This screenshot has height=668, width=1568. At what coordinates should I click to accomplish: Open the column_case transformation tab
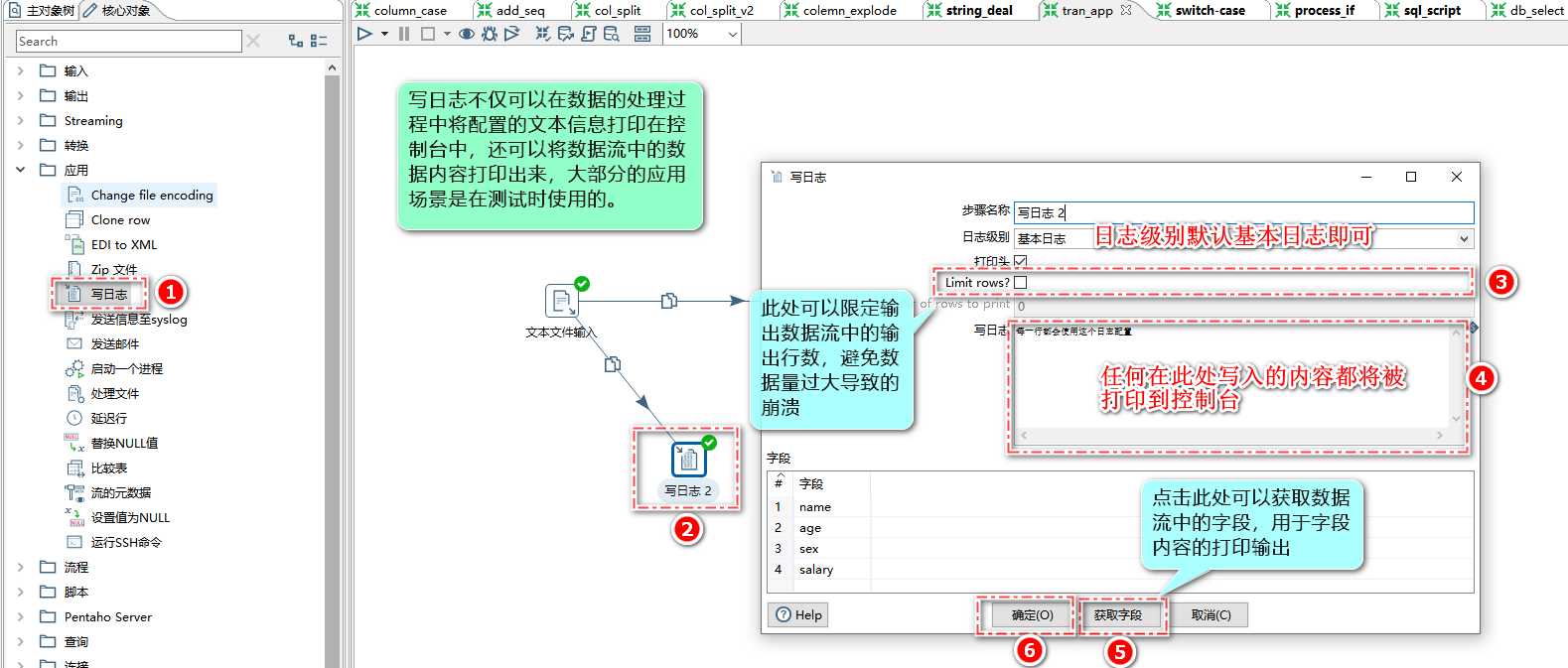401,10
